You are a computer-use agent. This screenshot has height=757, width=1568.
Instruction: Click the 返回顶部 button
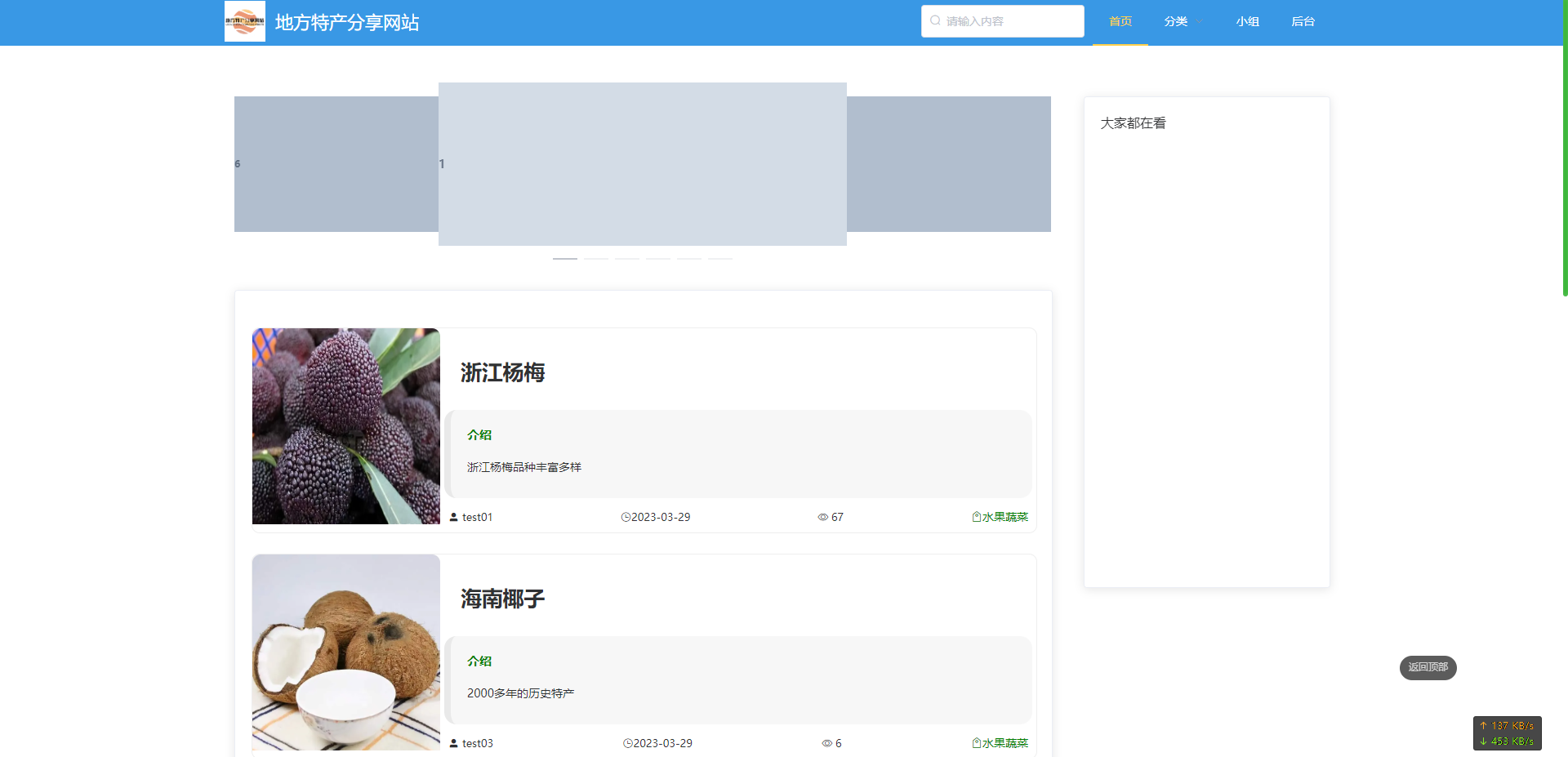point(1428,667)
